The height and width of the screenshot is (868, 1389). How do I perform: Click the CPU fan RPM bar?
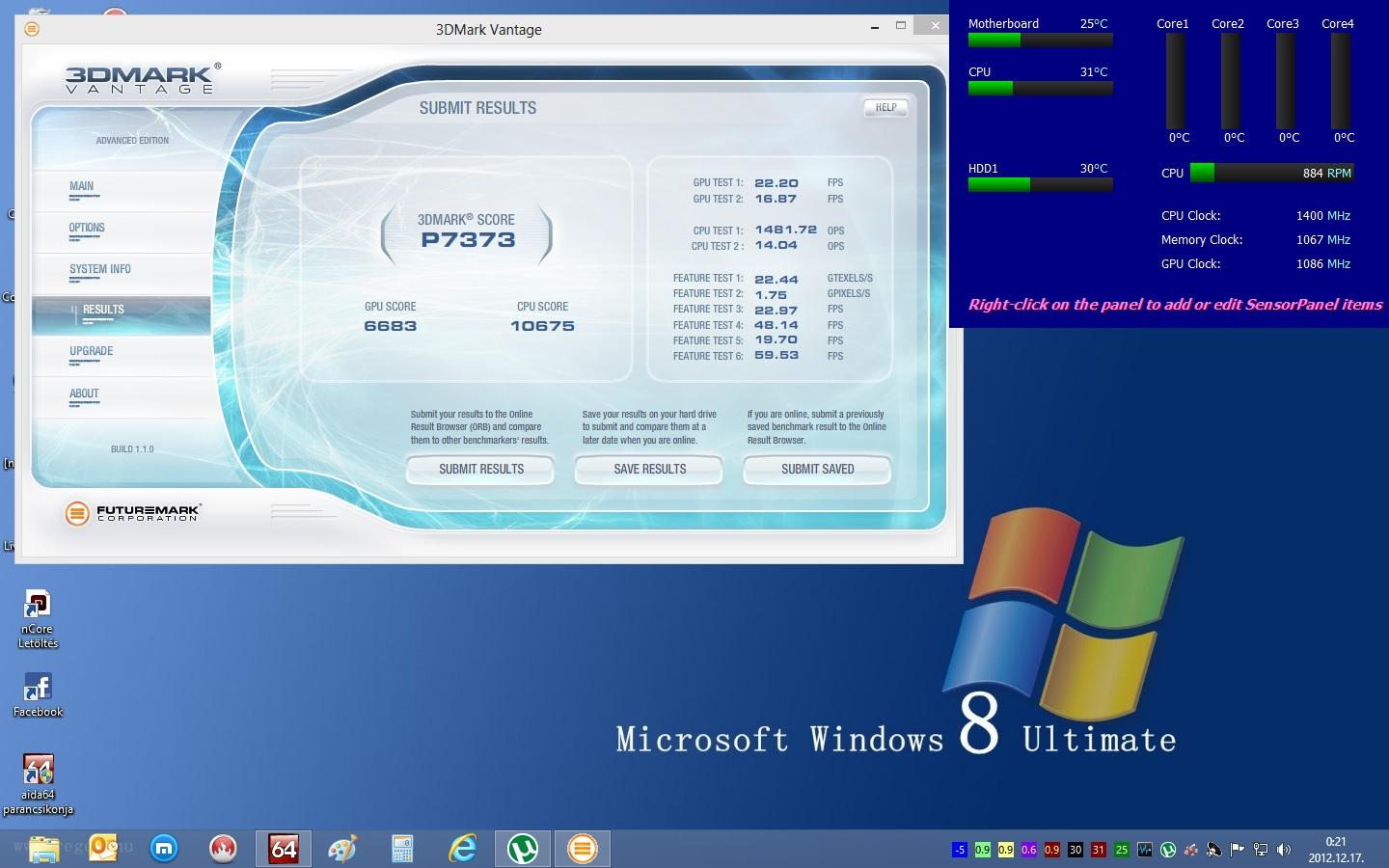click(1271, 174)
